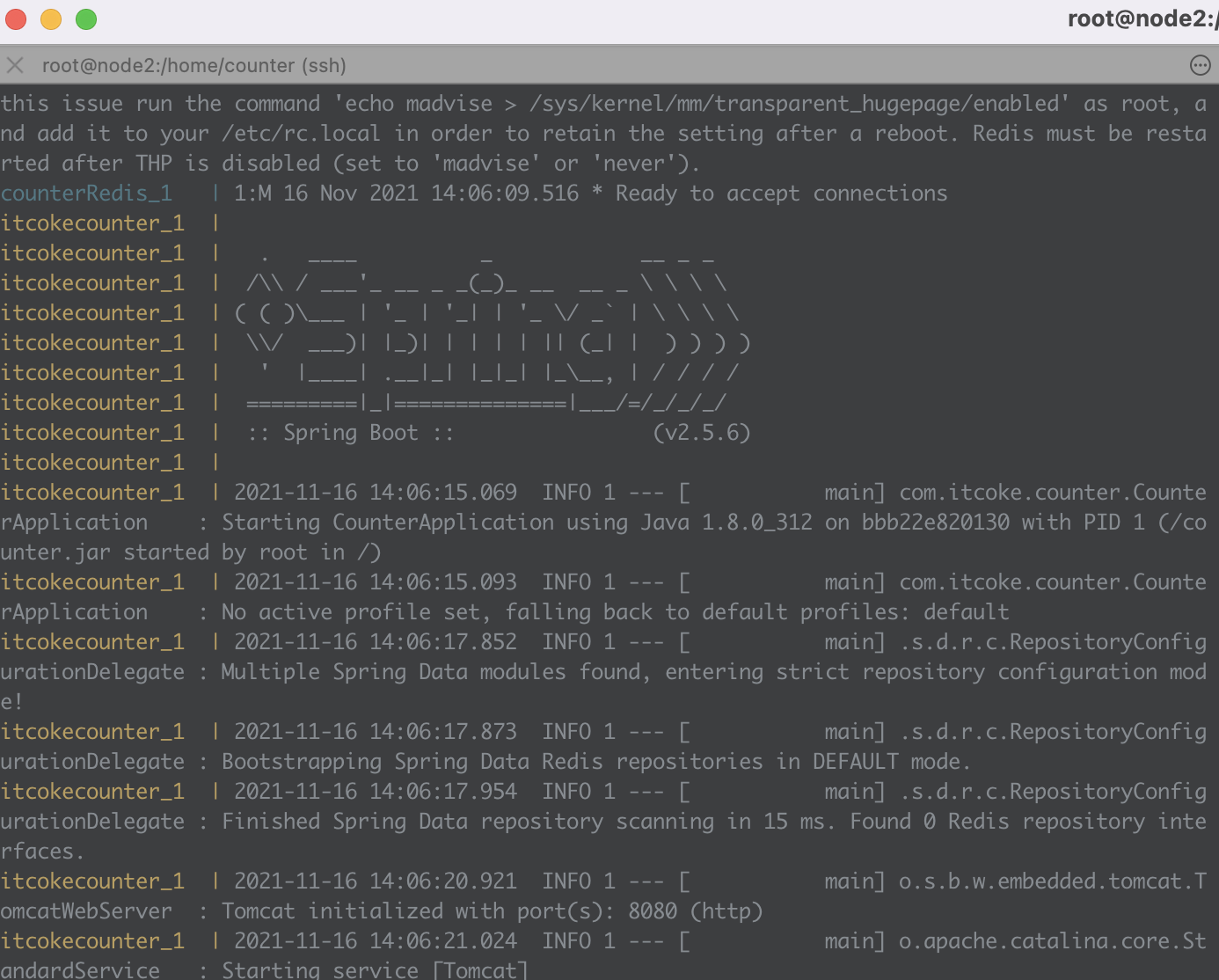Click the green maximize window button
1219x980 pixels.
pos(86,19)
